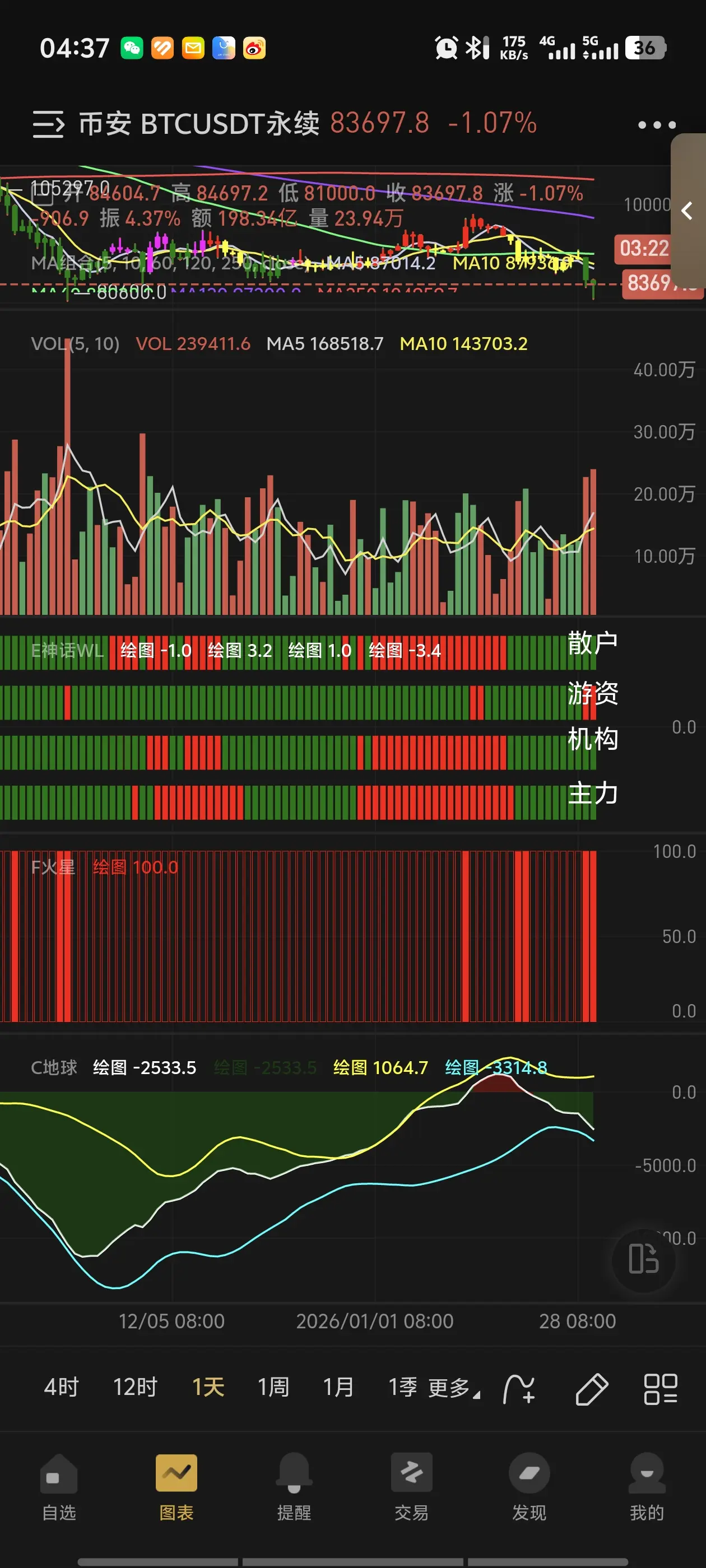Viewport: 706px width, 1568px height.
Task: Tap 币安 BTCUSDT永续 symbol title
Action: point(198,124)
